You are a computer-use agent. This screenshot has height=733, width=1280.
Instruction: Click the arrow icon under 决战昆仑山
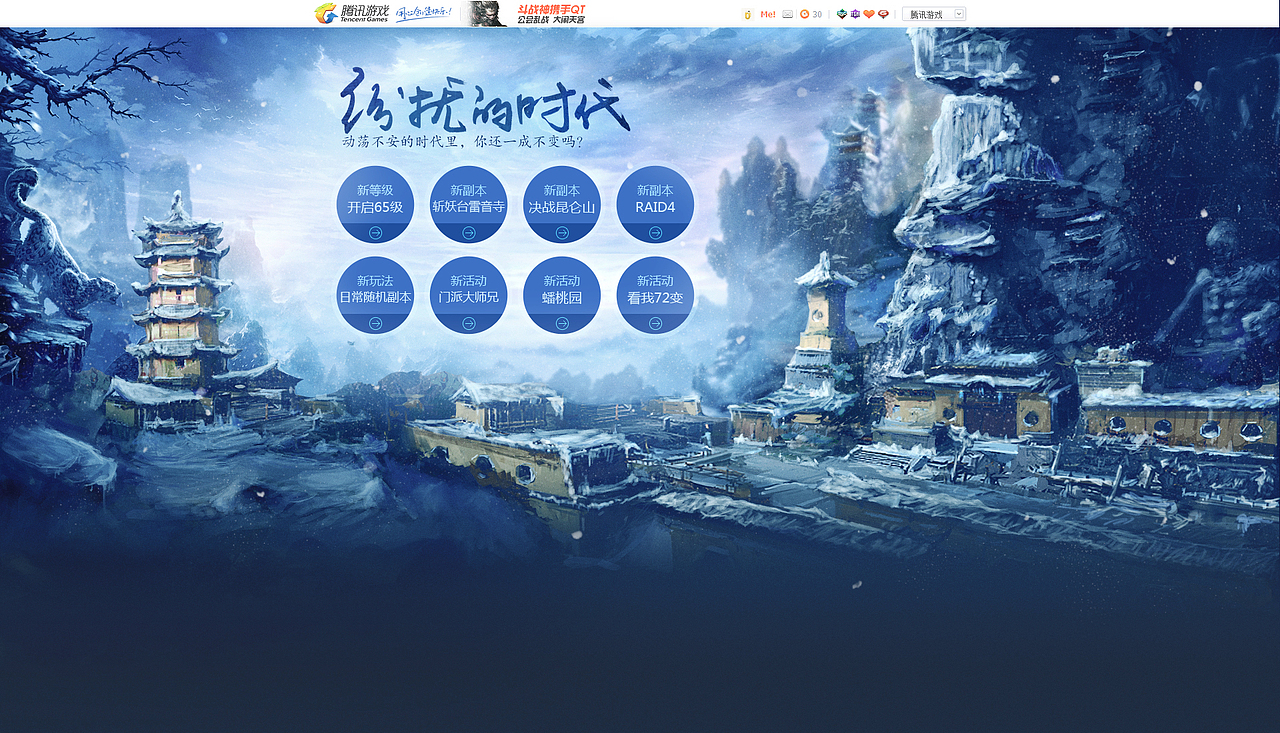[562, 232]
